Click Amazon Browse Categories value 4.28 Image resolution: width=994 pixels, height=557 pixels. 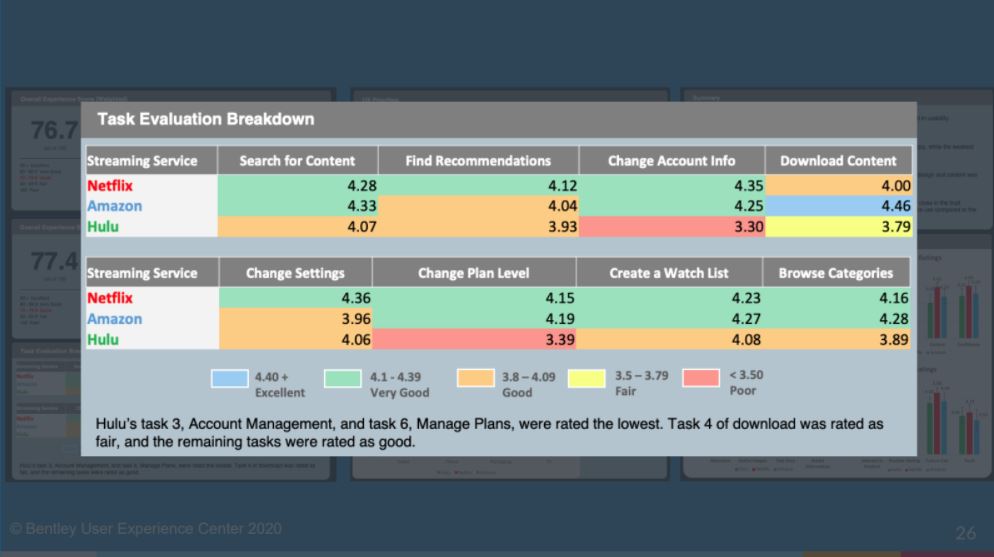click(x=894, y=319)
